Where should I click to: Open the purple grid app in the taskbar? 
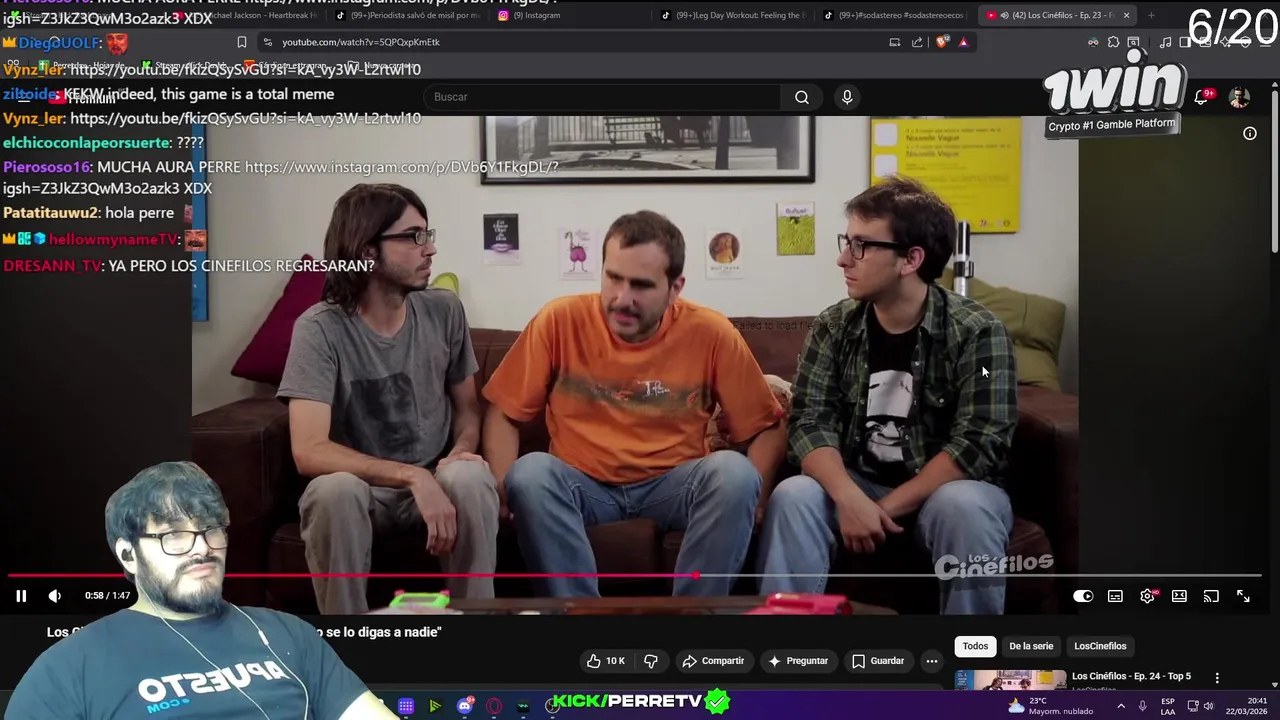point(406,706)
